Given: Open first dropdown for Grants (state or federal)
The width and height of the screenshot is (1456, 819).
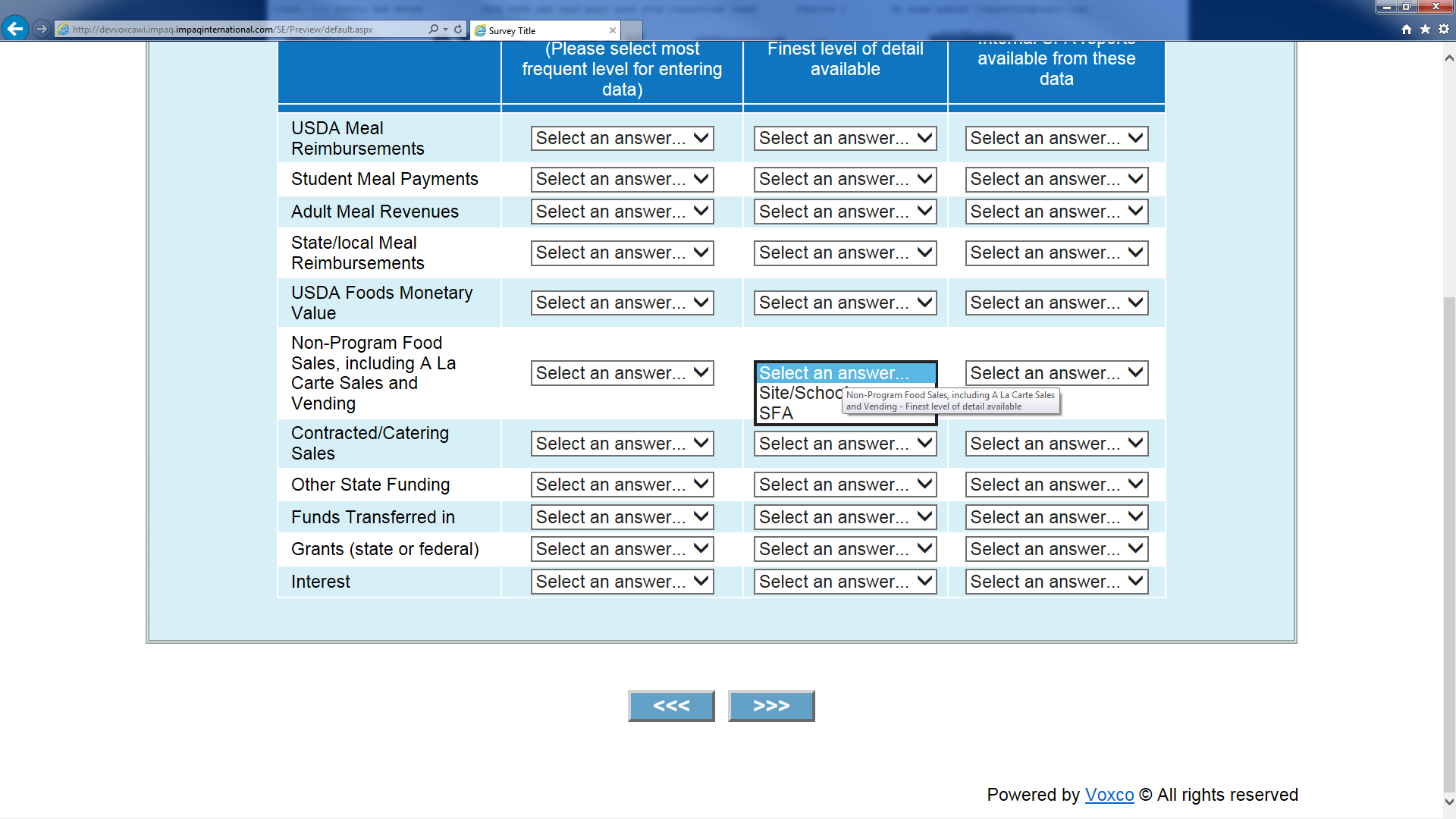Looking at the screenshot, I should (622, 549).
